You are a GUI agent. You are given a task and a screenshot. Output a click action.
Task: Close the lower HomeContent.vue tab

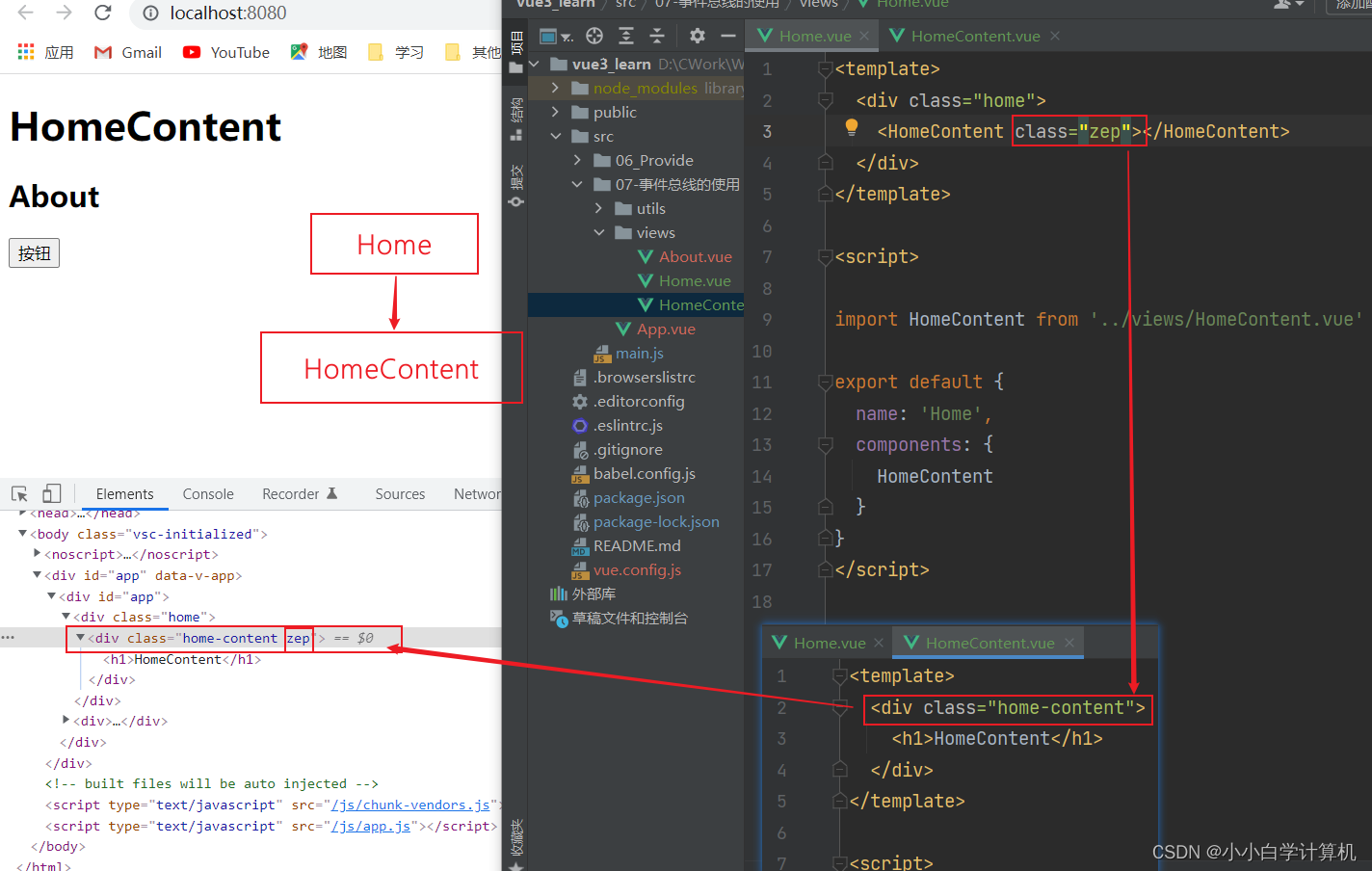click(x=1069, y=643)
